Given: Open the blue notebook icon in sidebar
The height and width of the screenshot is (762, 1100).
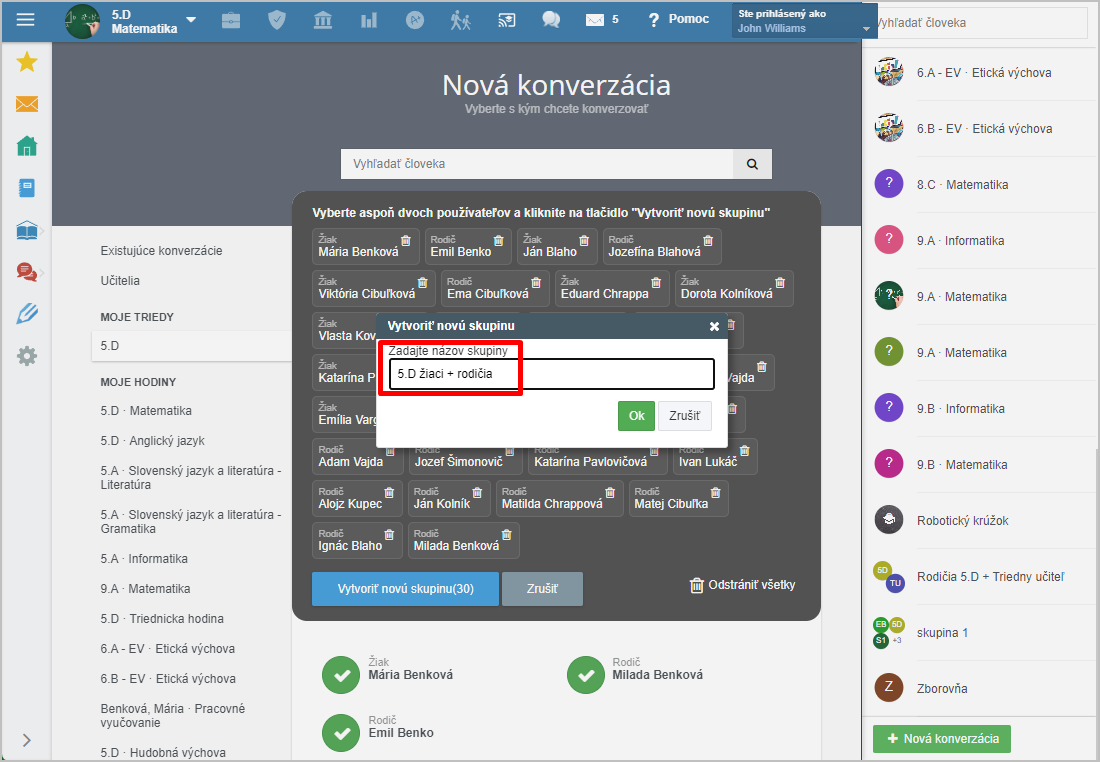Looking at the screenshot, I should point(27,188).
